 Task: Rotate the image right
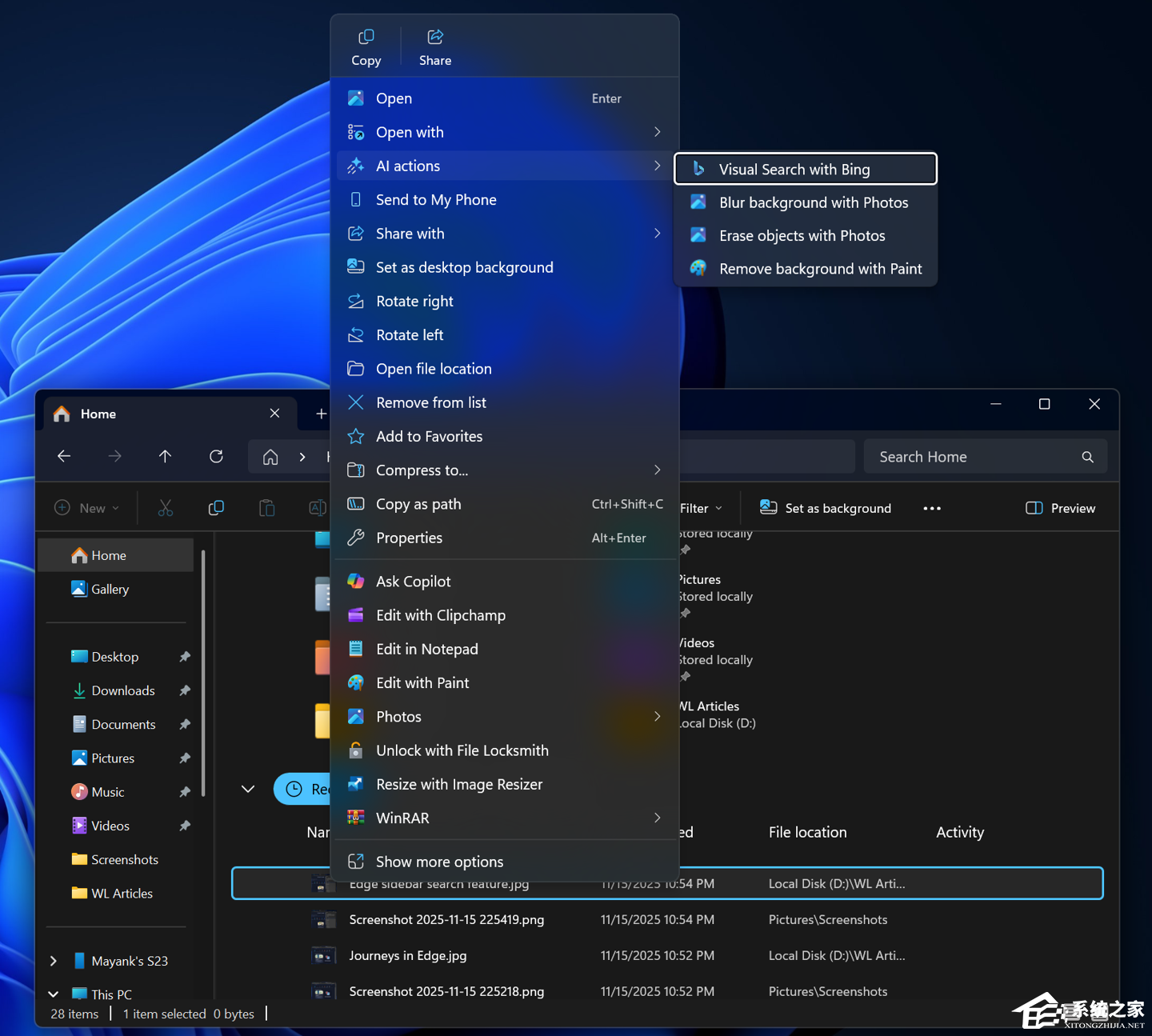point(505,302)
